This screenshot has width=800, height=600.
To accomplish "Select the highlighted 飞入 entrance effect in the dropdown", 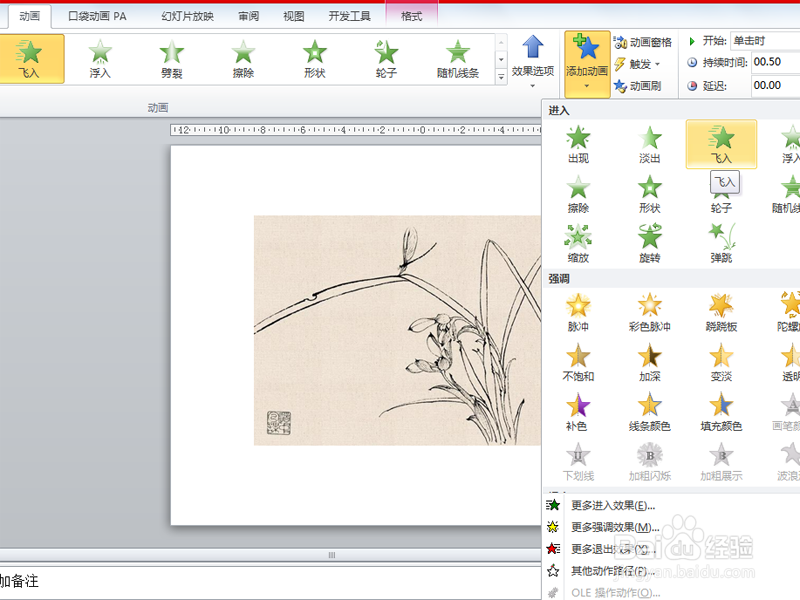I will 721,144.
